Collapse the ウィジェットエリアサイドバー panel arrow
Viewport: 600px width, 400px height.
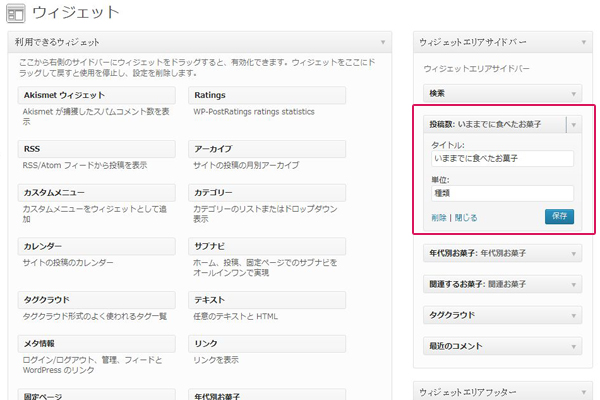[x=584, y=42]
